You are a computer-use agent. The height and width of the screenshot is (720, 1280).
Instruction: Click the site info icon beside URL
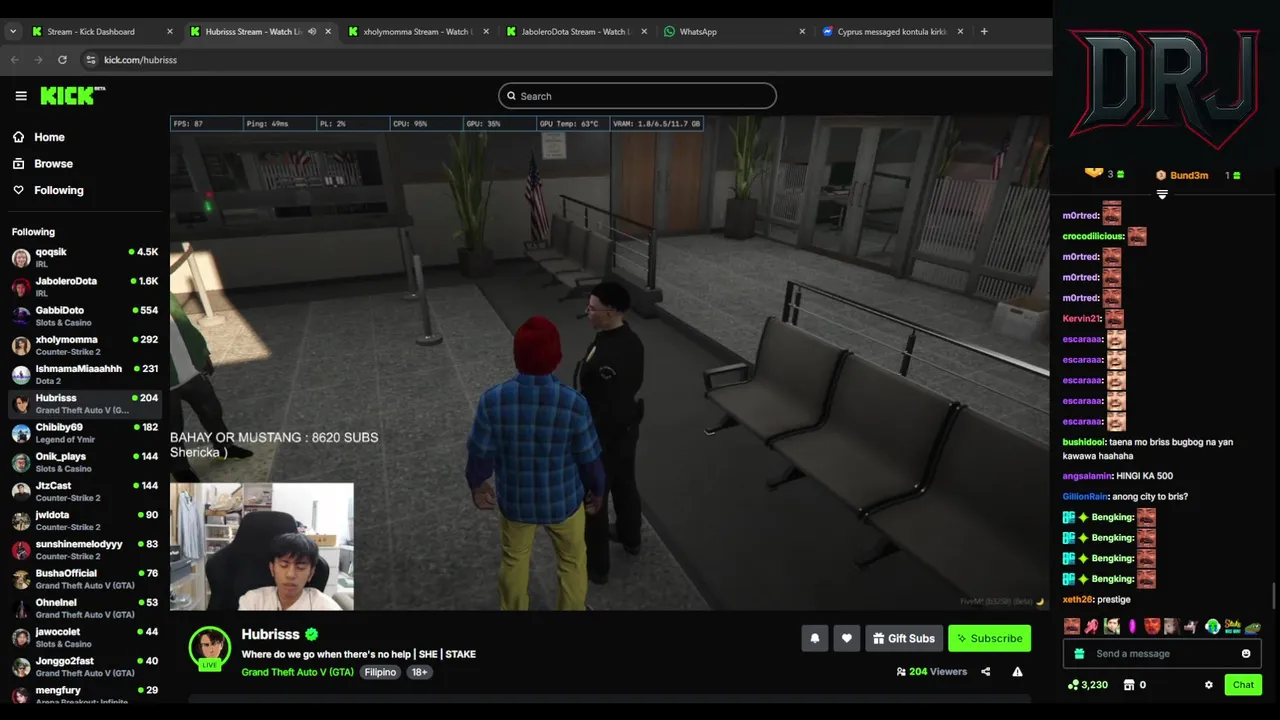pyautogui.click(x=91, y=60)
